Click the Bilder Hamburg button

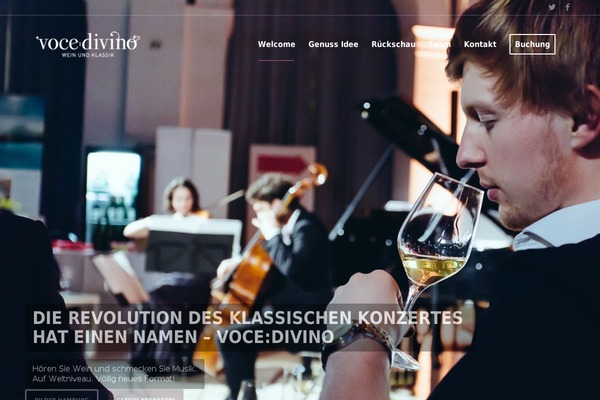(x=62, y=395)
